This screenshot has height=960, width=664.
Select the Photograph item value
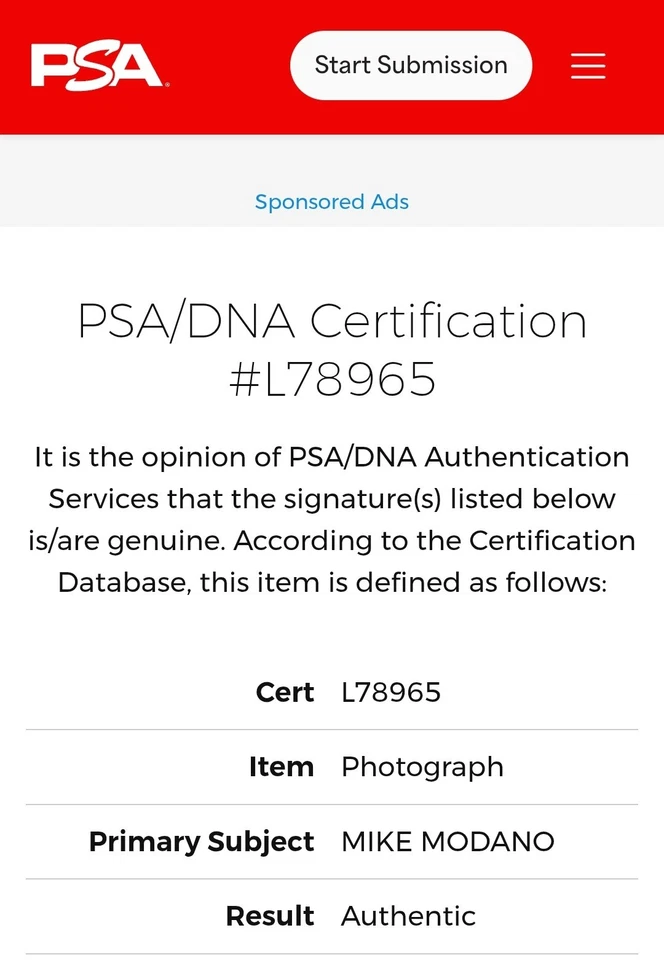point(422,767)
